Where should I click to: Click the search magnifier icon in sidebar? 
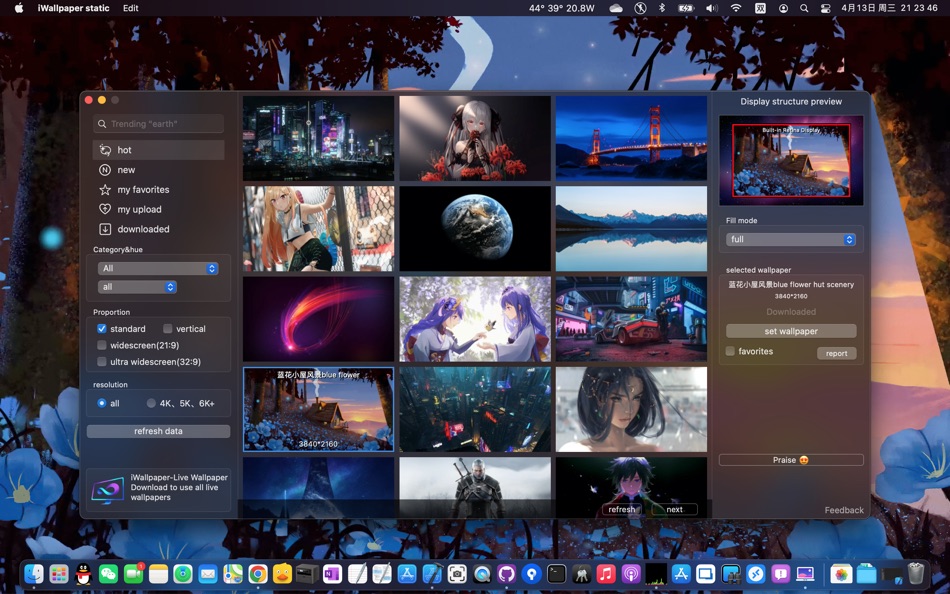click(x=102, y=124)
